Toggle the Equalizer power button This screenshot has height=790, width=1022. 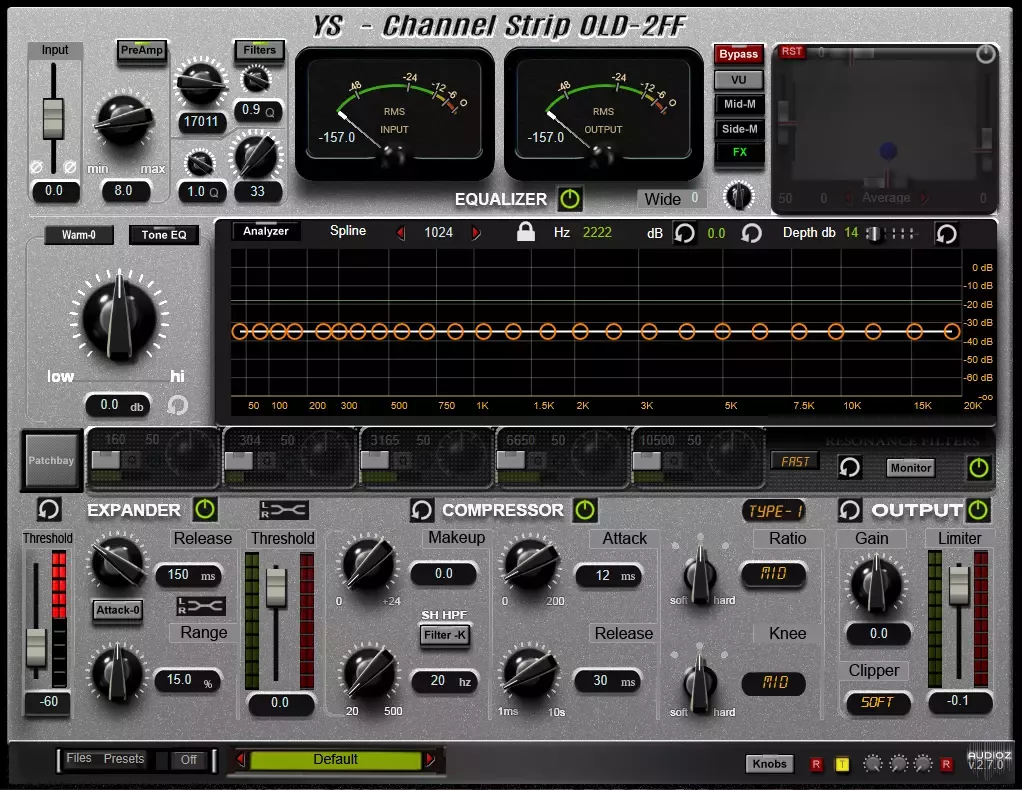[x=570, y=199]
